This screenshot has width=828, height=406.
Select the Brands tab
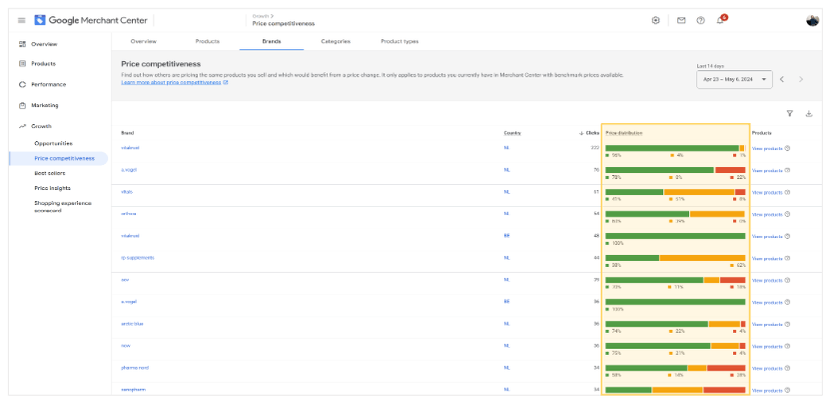[x=271, y=41]
